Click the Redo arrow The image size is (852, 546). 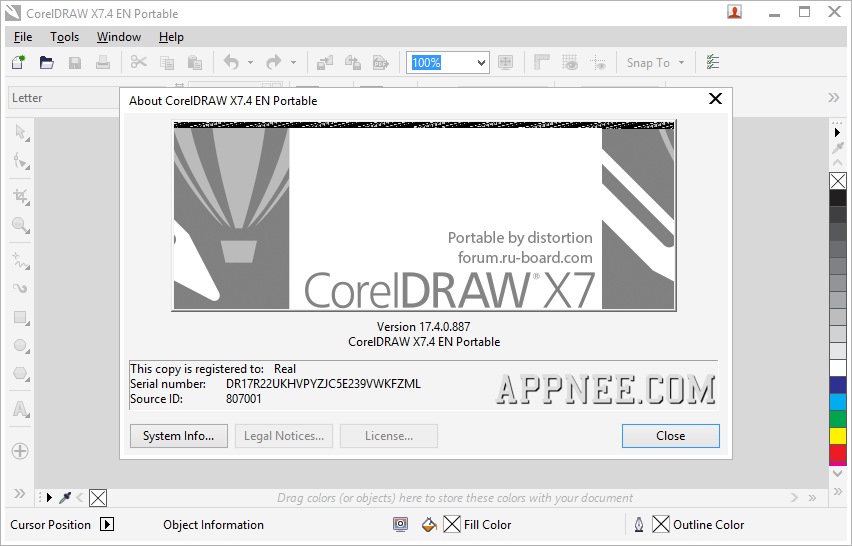[274, 62]
